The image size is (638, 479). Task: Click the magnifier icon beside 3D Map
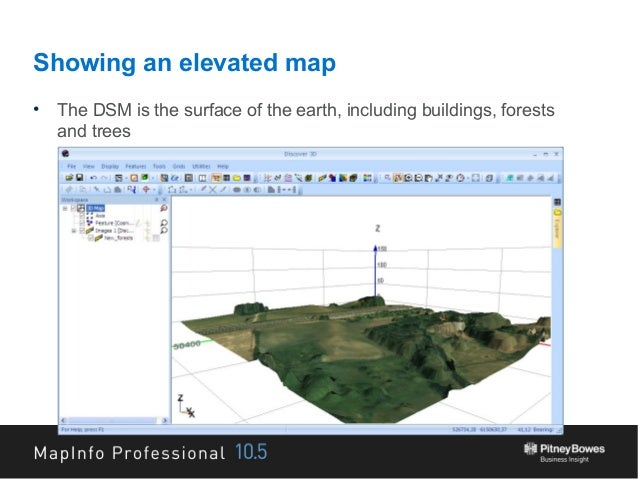163,208
